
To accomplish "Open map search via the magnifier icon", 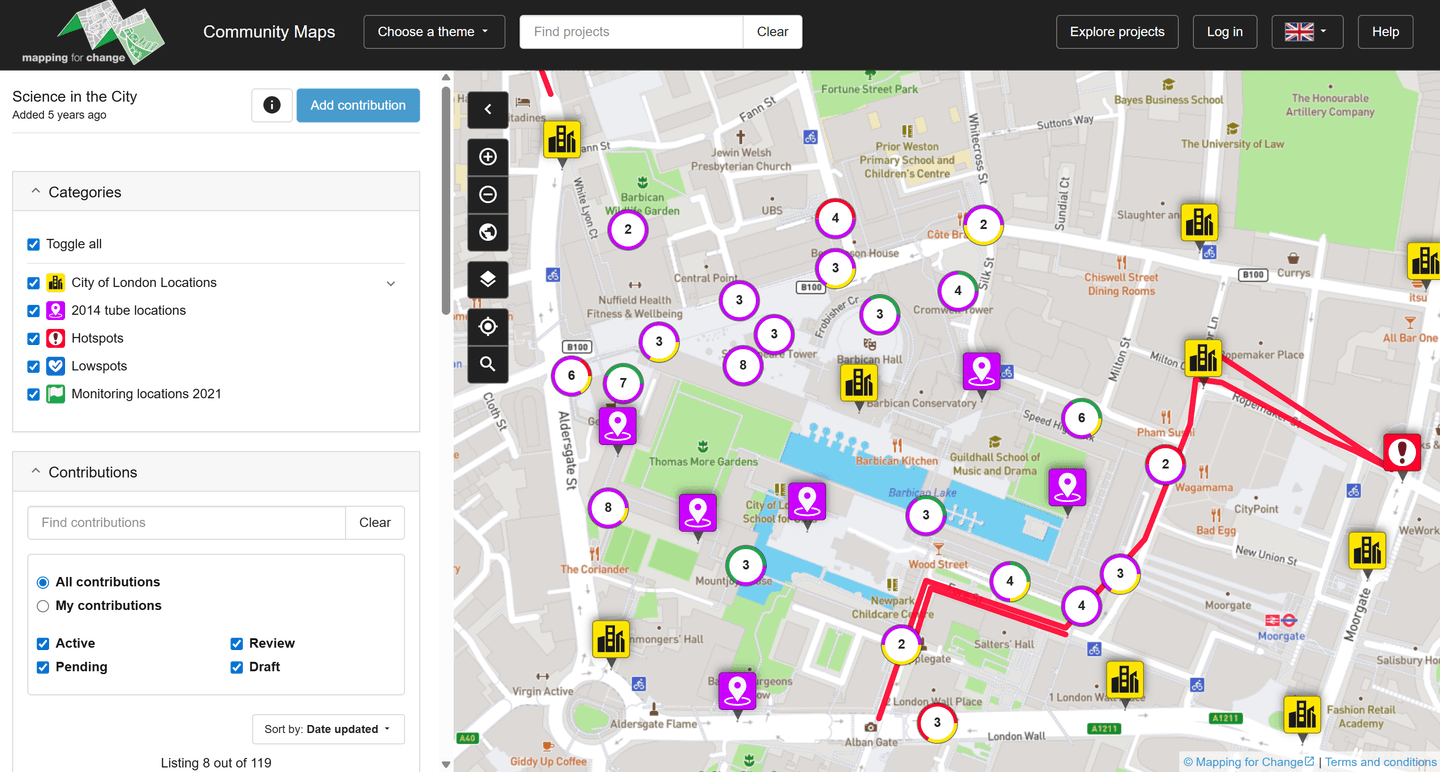I will [x=488, y=364].
